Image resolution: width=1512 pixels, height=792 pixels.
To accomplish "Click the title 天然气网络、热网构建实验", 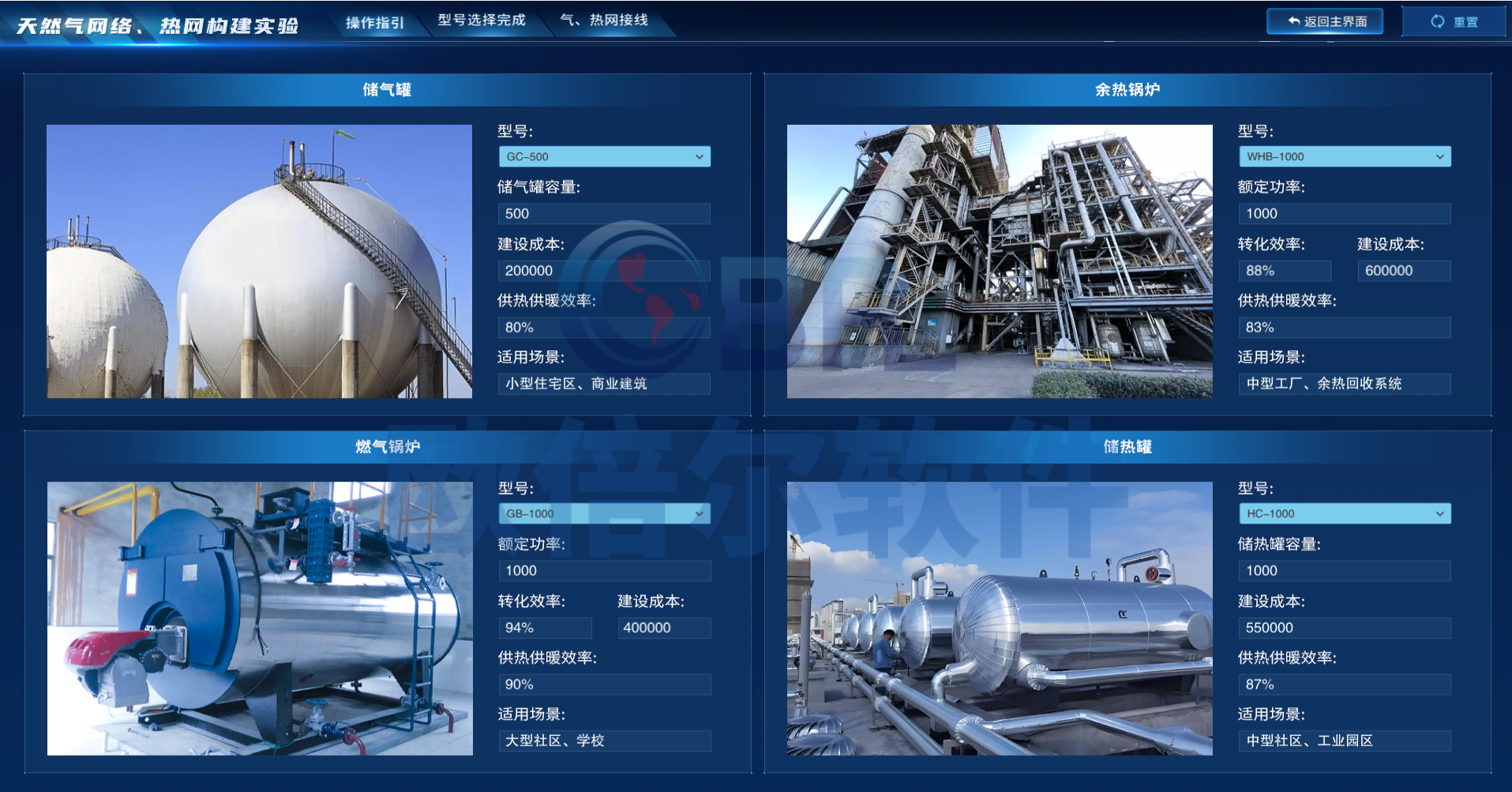I will pos(158,26).
